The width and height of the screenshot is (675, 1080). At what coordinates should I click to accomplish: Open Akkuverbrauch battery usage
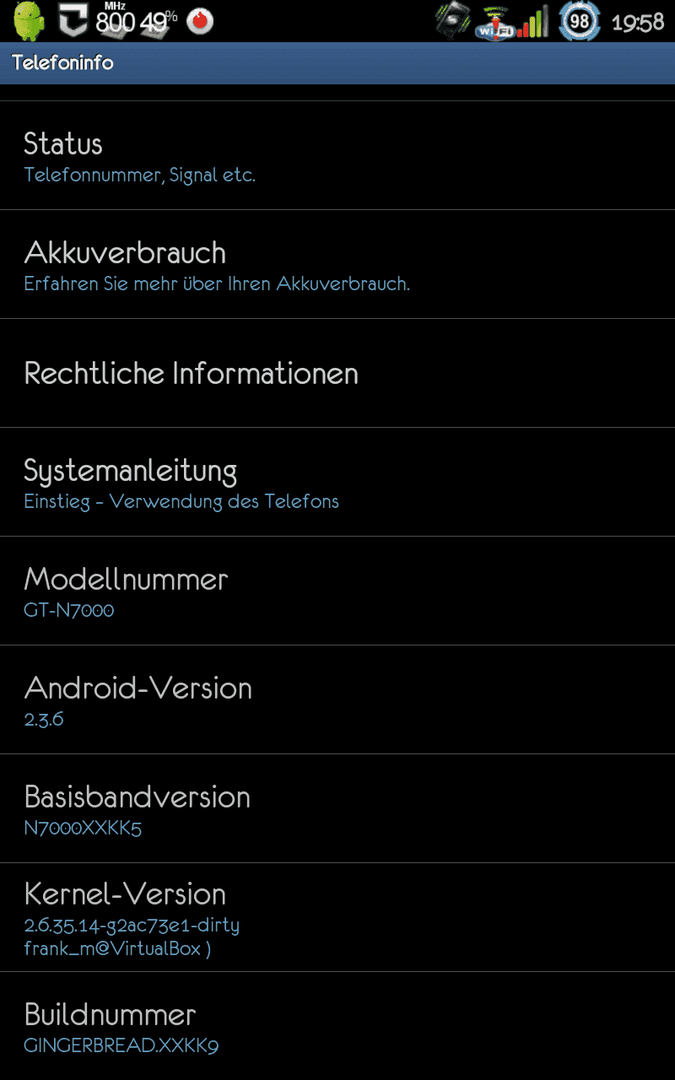tap(338, 264)
